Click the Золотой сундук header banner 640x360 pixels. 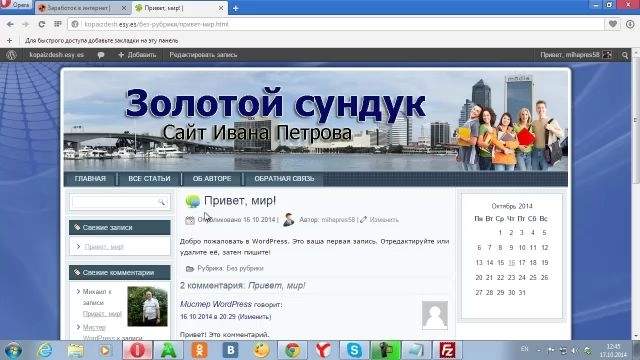[x=316, y=121]
